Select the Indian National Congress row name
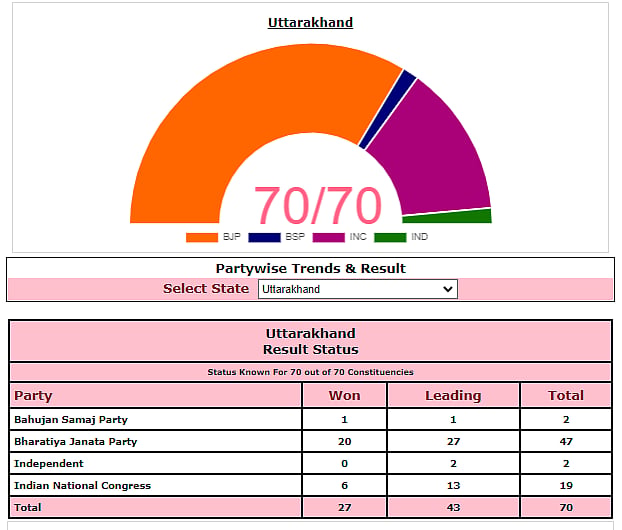622x530 pixels. click(83, 486)
